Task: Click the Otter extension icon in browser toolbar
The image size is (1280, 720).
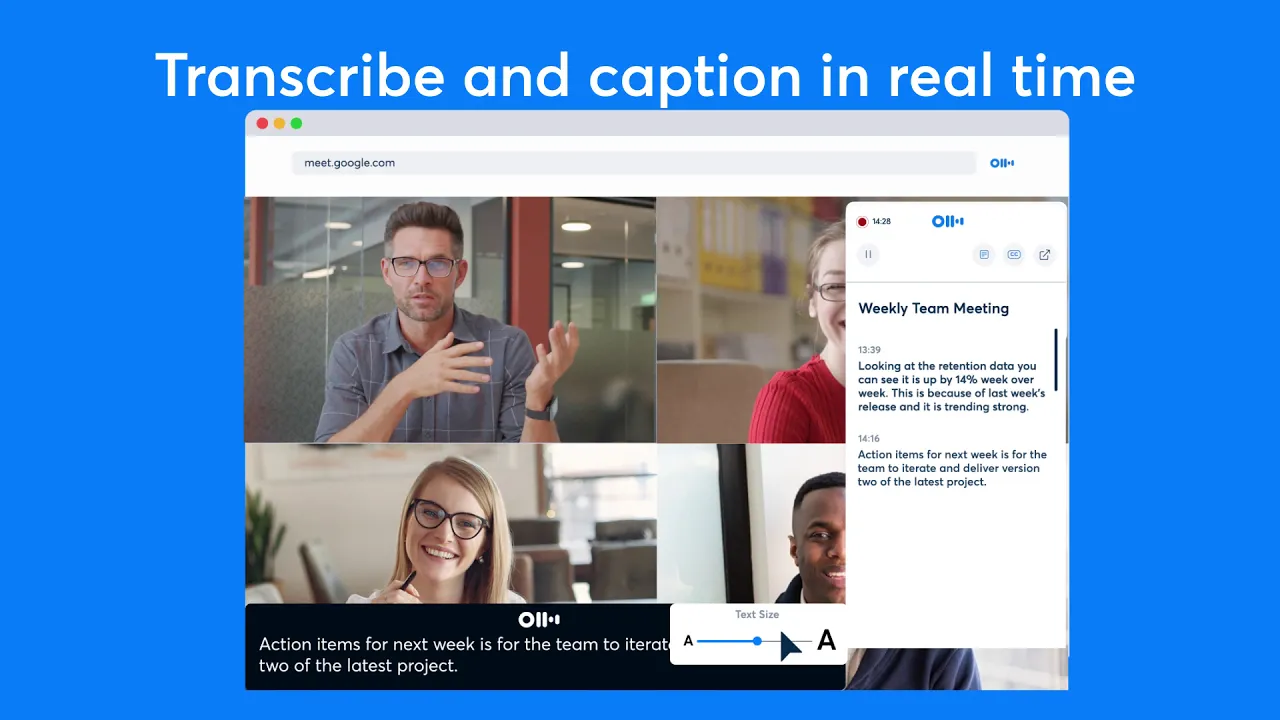Action: [1002, 163]
